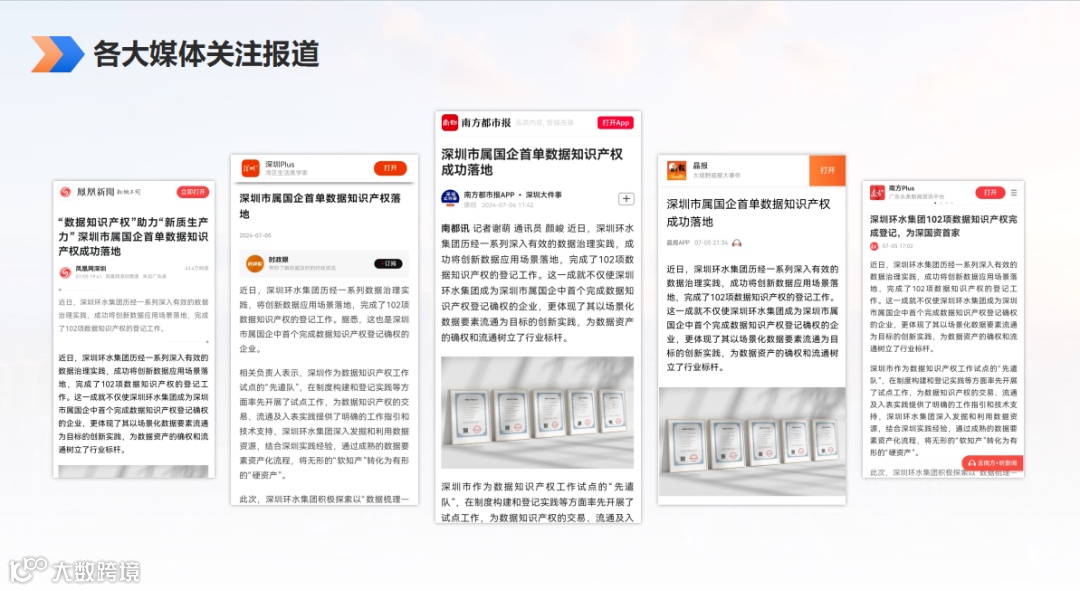Tap the red 打开 button on 南方Plus card
Screen dimensions: 1080x591
pyautogui.click(x=990, y=193)
